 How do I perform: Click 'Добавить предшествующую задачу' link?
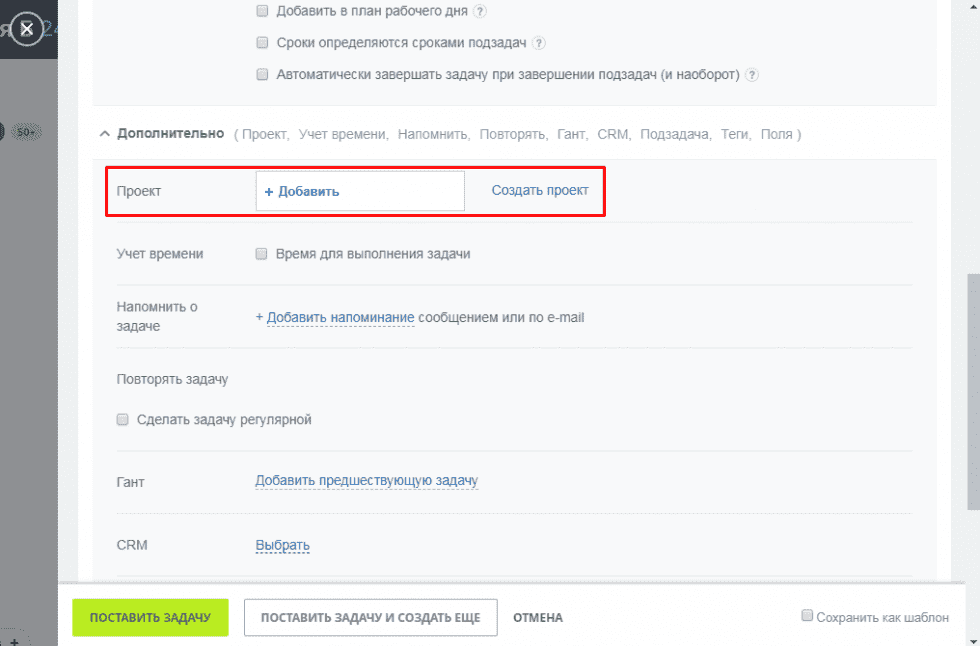[366, 481]
